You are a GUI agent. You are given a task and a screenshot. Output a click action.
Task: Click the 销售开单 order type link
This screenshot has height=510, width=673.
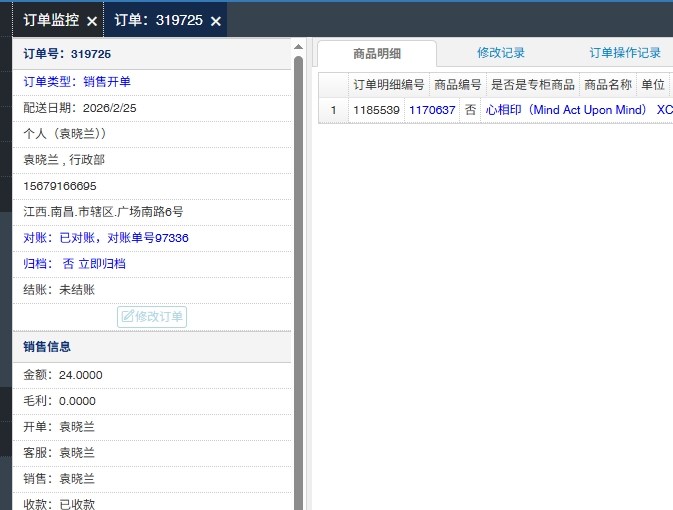(107, 82)
